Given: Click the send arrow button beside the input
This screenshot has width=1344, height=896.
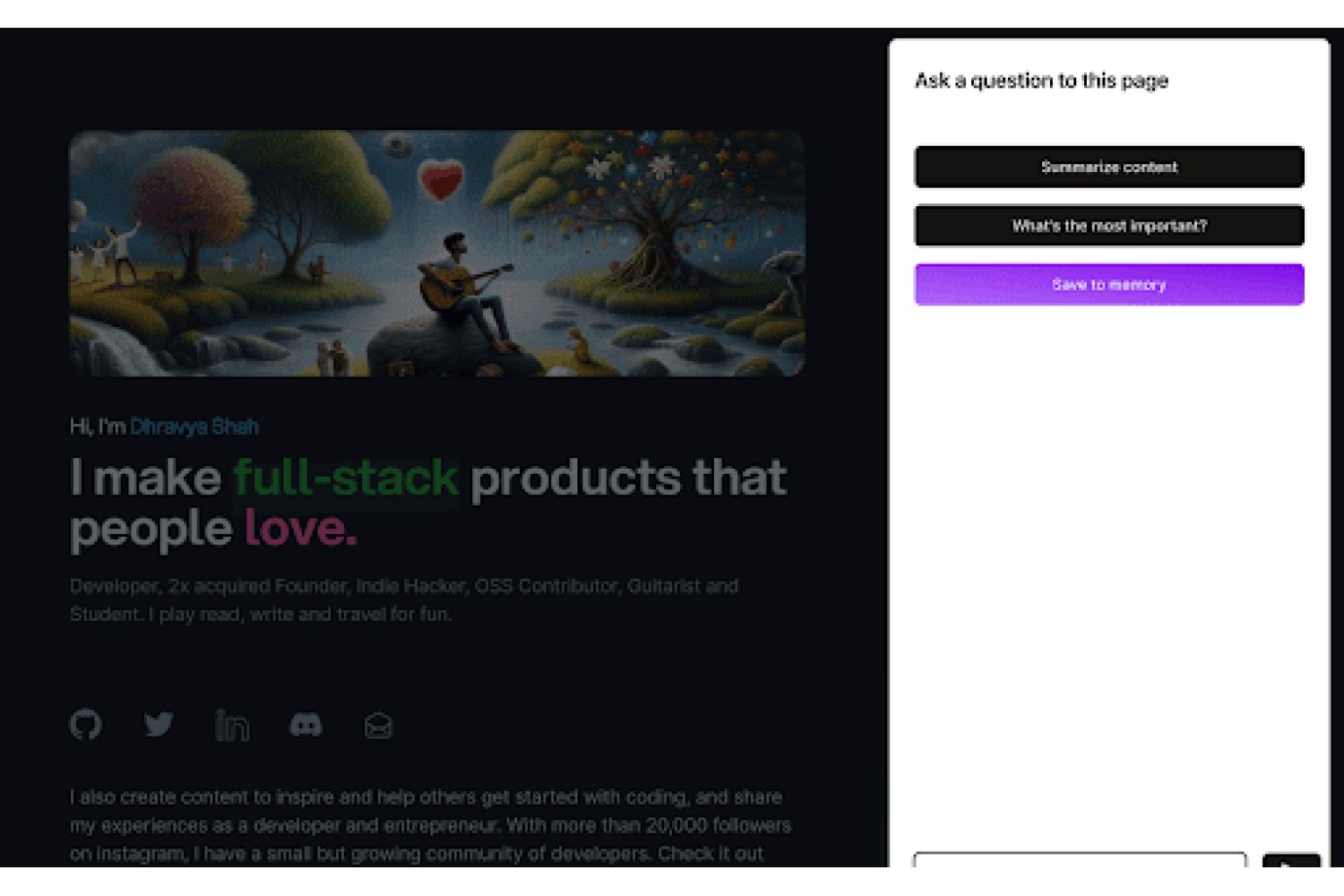Looking at the screenshot, I should tap(1291, 861).
